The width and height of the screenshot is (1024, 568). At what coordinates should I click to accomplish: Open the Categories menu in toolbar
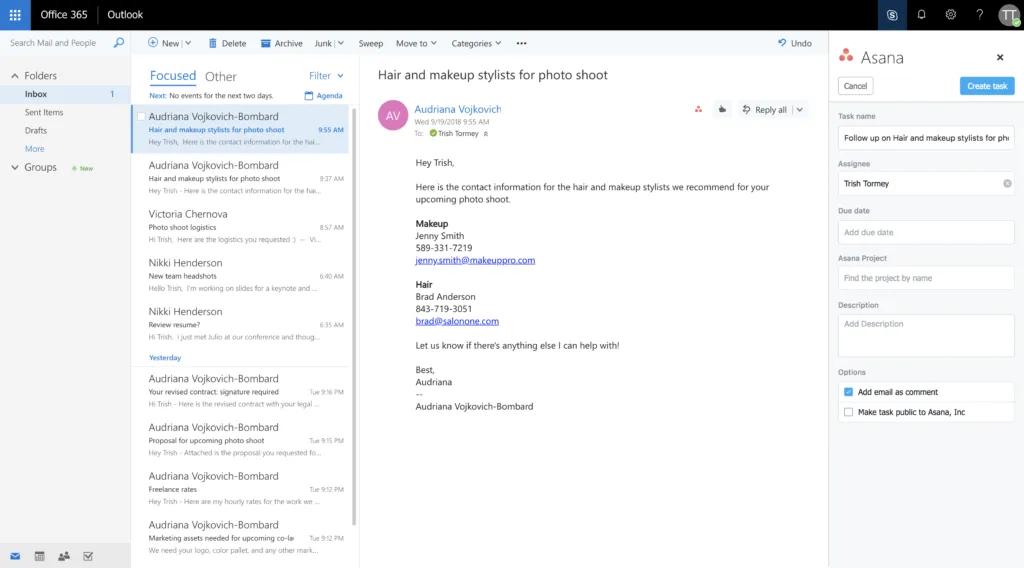[476, 44]
